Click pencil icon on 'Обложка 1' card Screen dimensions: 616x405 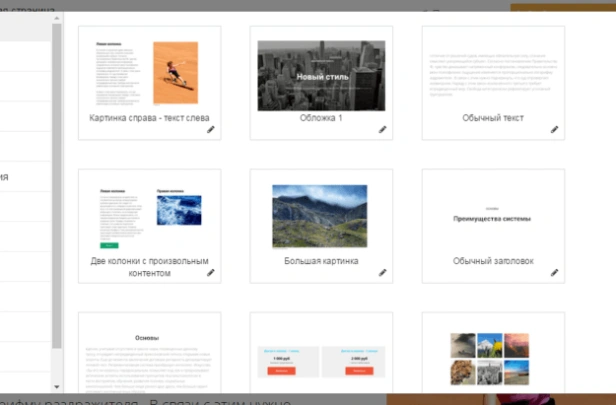point(382,130)
